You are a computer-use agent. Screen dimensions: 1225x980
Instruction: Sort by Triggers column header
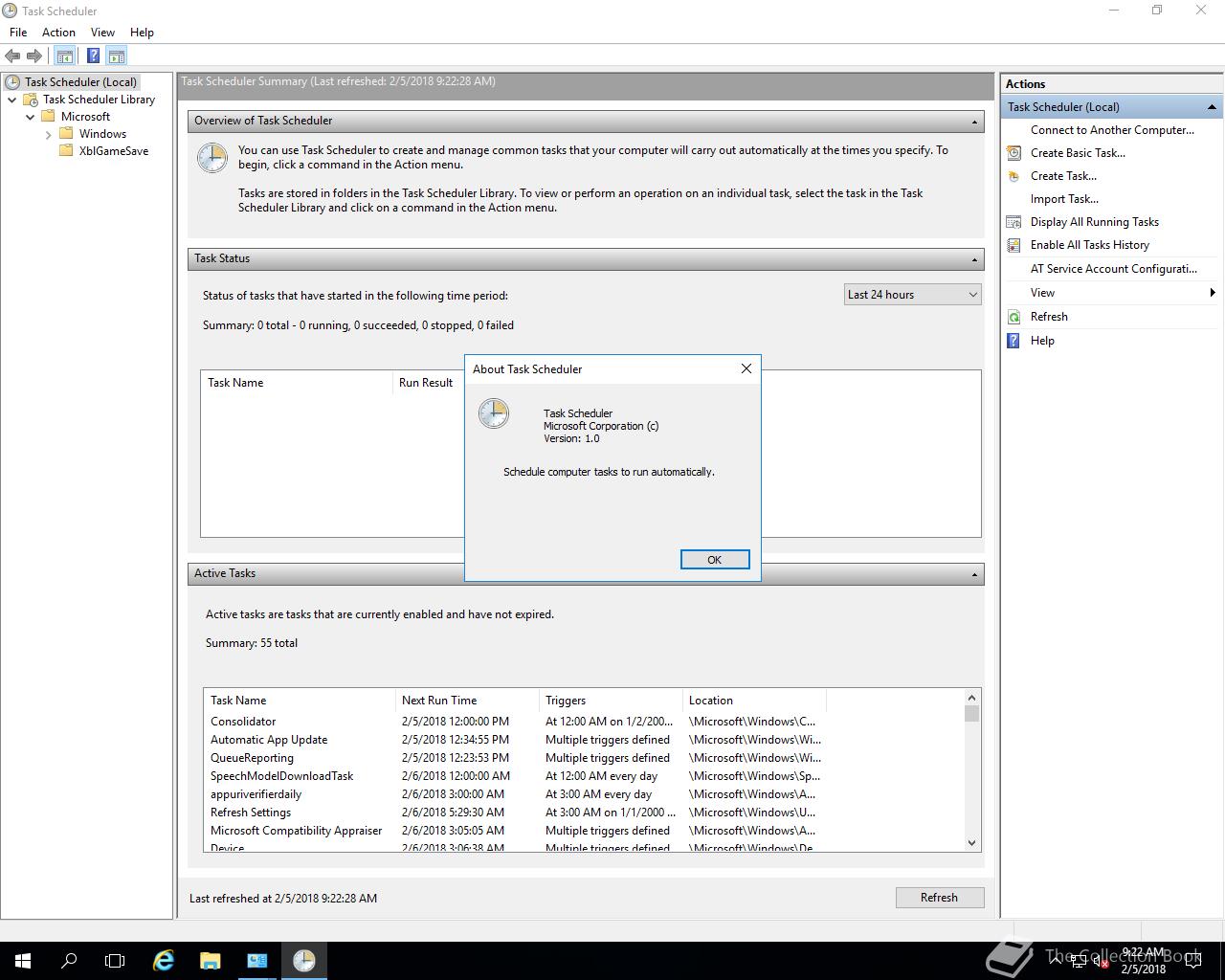[x=611, y=701]
